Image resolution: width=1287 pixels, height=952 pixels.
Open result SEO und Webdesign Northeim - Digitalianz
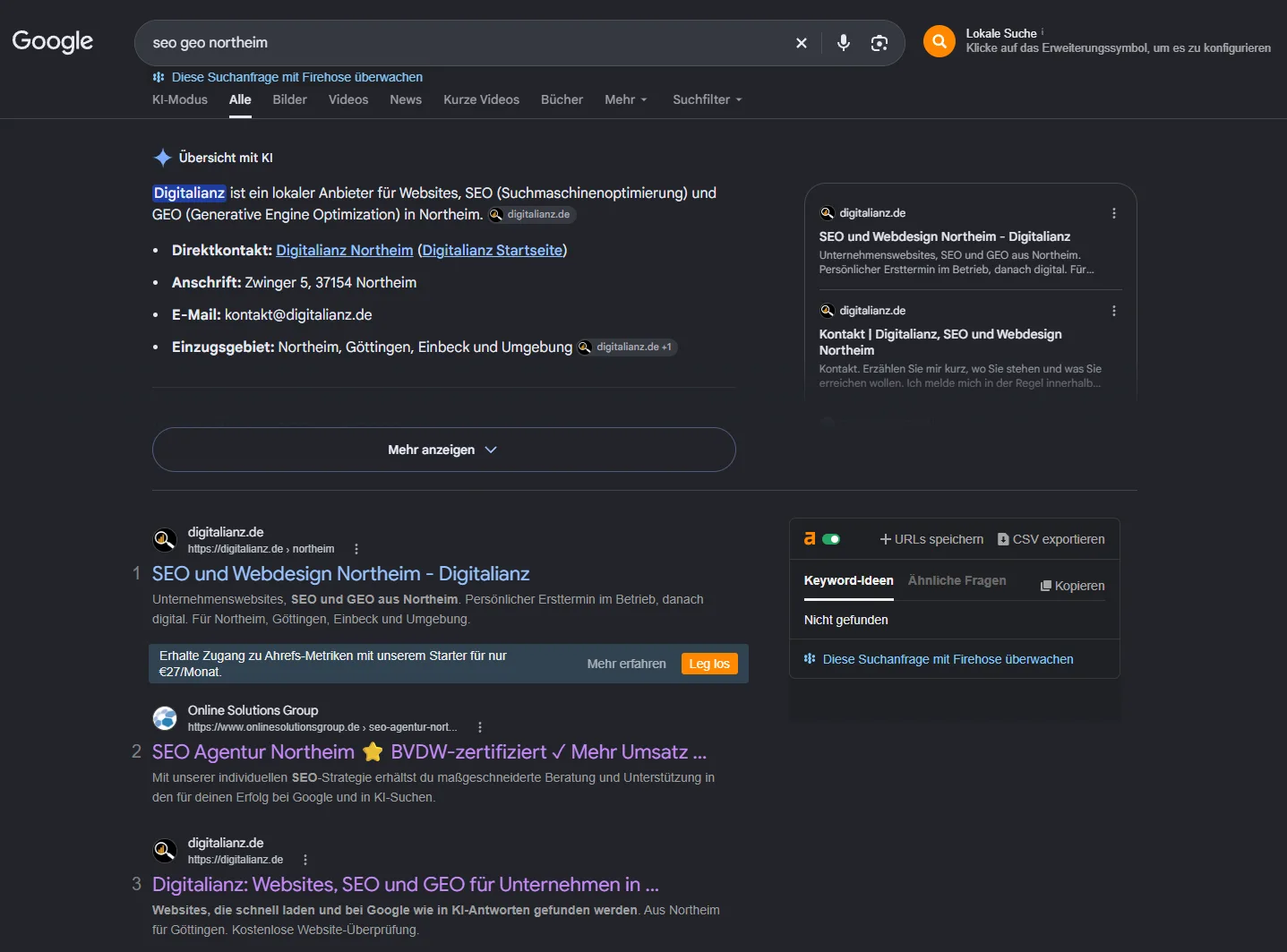(x=341, y=574)
